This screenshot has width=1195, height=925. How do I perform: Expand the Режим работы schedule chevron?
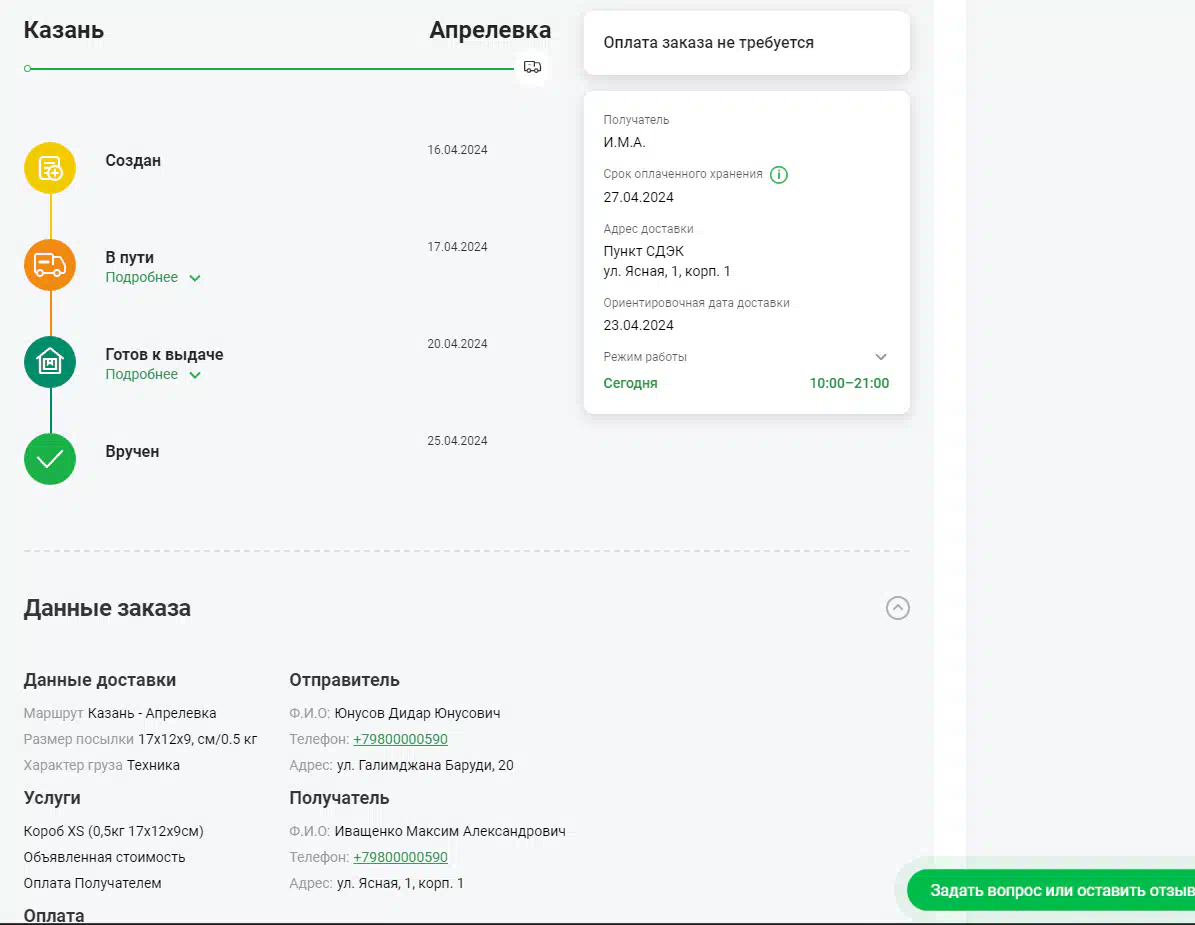coord(880,357)
